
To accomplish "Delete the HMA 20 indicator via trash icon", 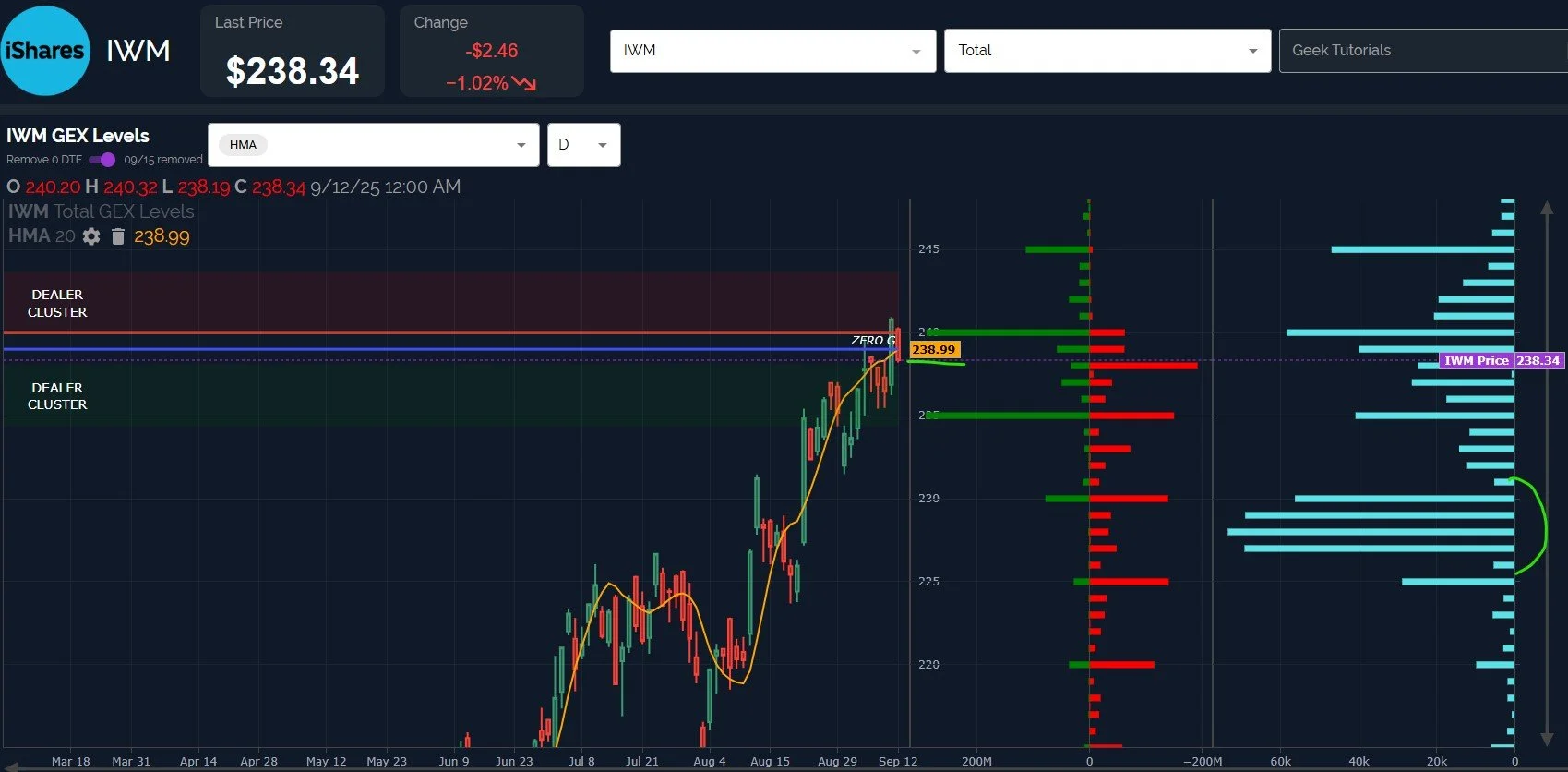I will (118, 236).
